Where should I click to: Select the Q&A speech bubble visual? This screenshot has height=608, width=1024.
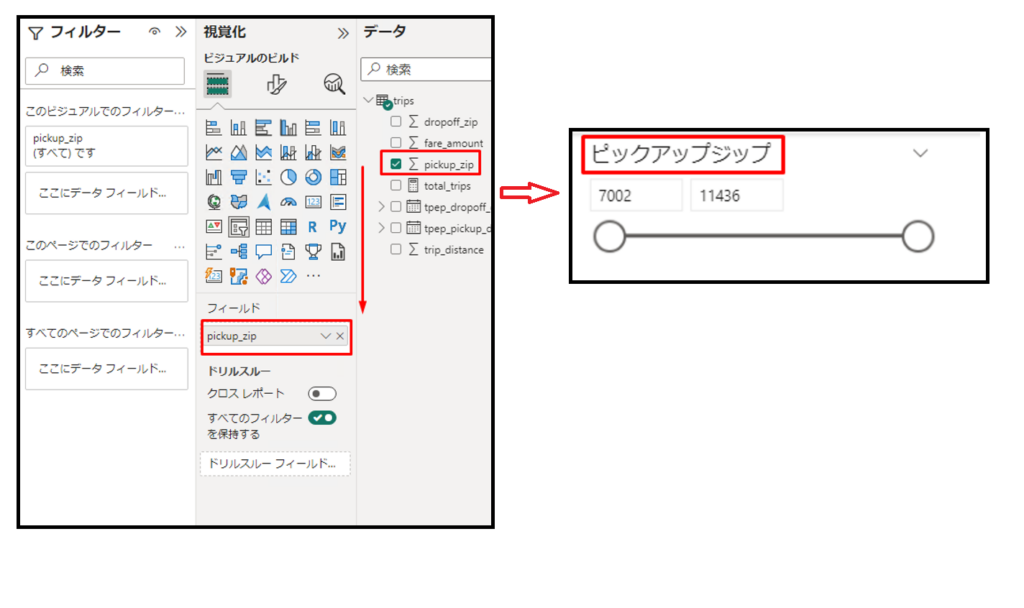pyautogui.click(x=263, y=251)
